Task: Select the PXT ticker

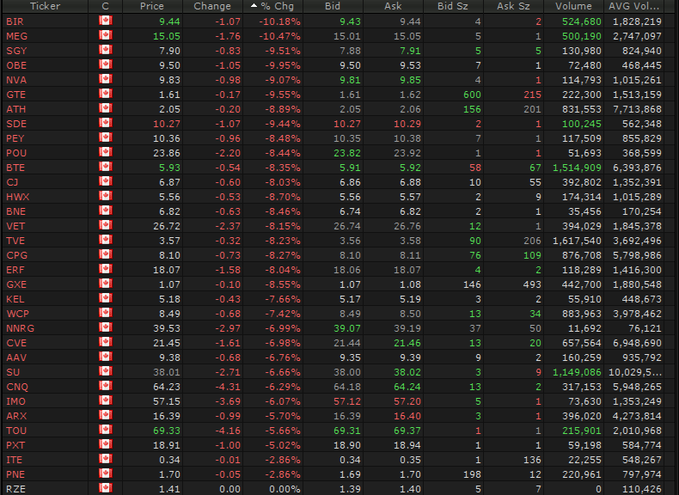Action: 16,445
